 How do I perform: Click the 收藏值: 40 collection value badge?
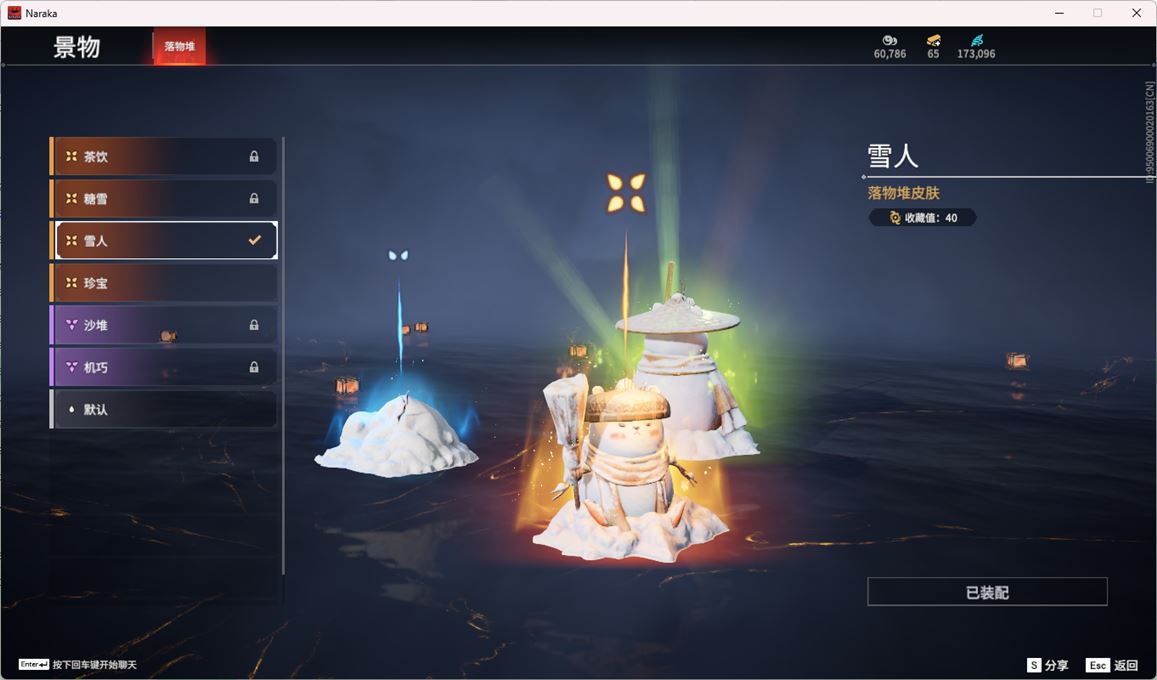click(x=922, y=218)
